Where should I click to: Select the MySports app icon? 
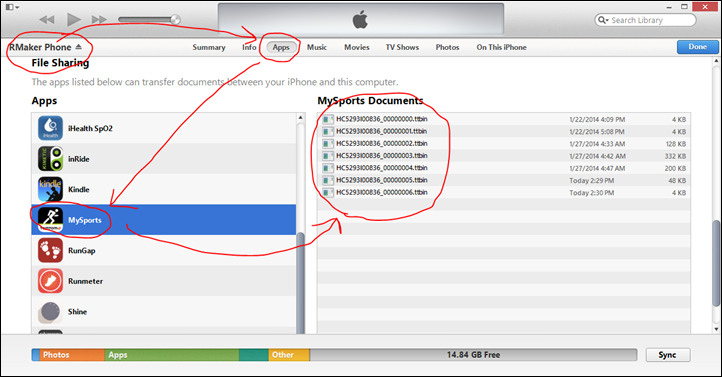tap(50, 220)
